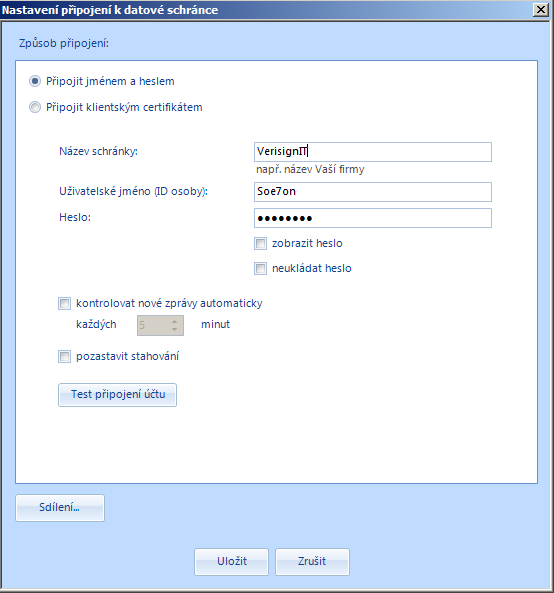Save settings with the Uložit button
Image resolution: width=554 pixels, height=593 pixels.
tap(231, 562)
